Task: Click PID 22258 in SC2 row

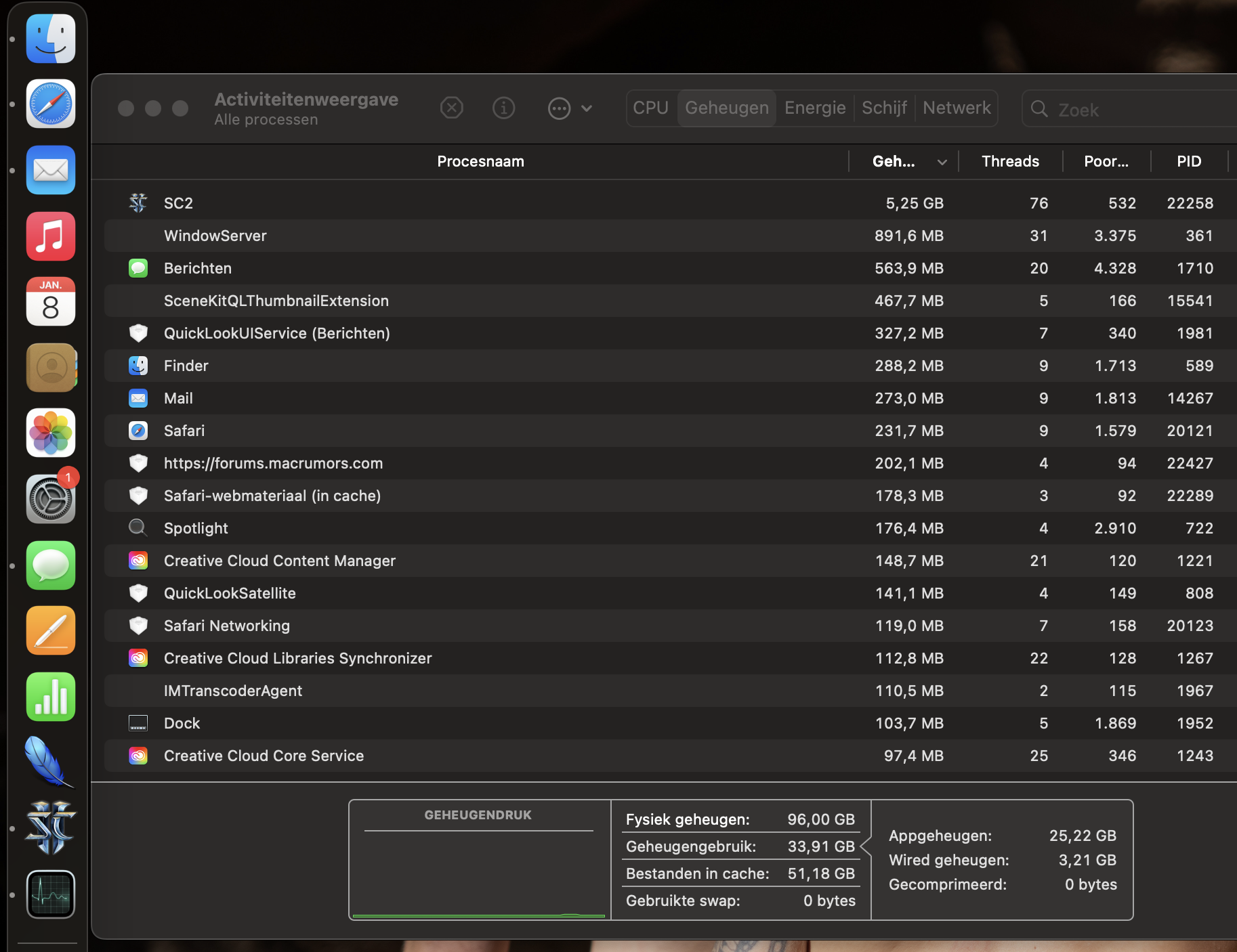Action: click(x=1190, y=203)
